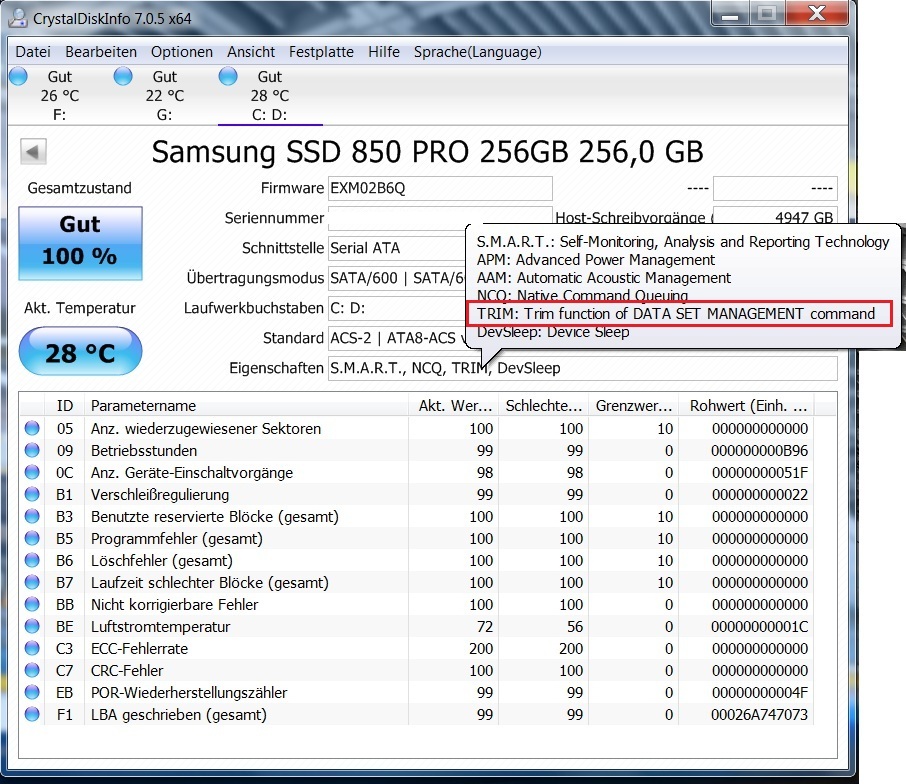Click the previous disk arrow button
The image size is (906, 784).
33,152
